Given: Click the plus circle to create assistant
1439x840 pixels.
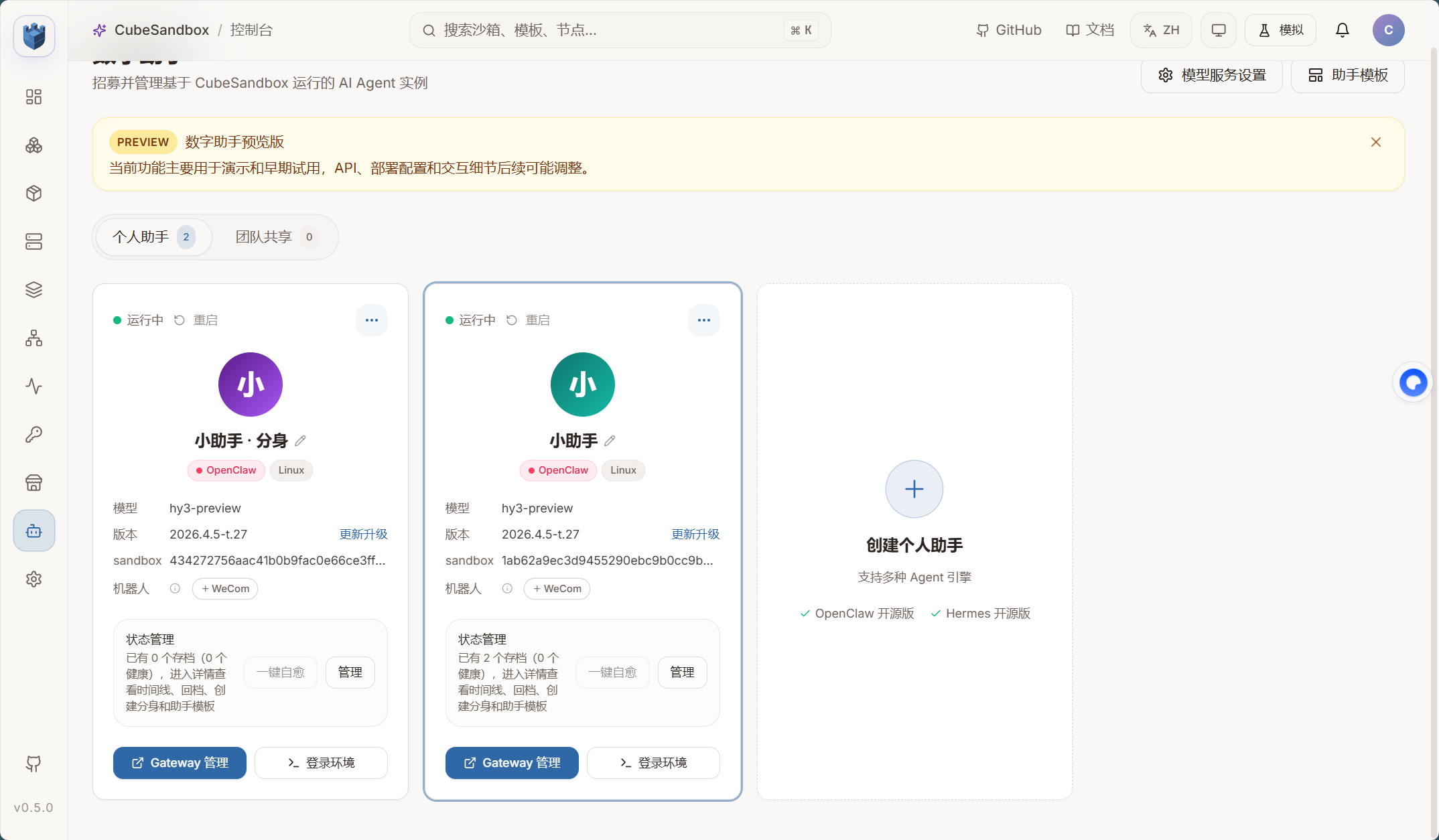Looking at the screenshot, I should [x=914, y=489].
